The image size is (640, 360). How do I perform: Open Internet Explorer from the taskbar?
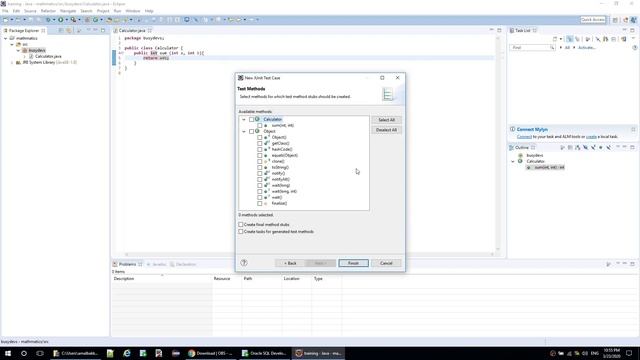pyautogui.click(x=127, y=353)
